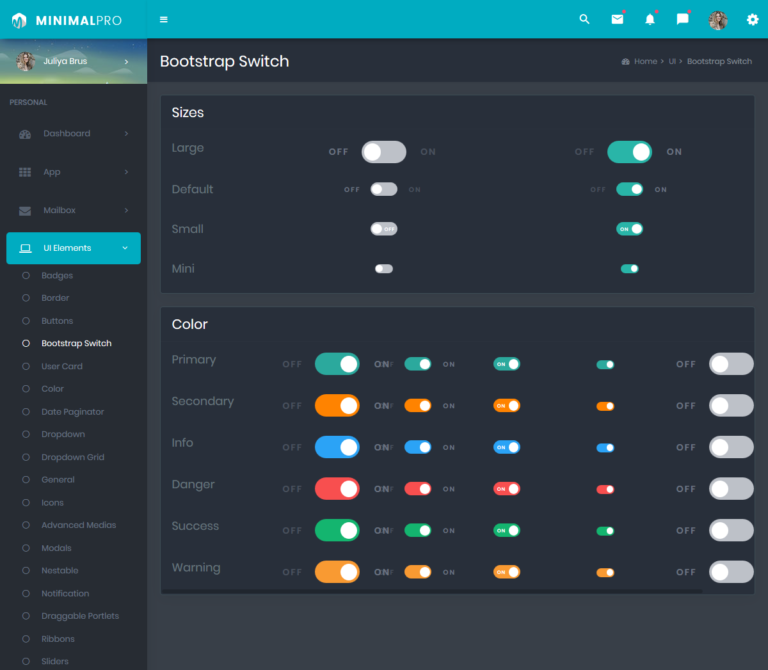
Task: Expand the Dashboard menu chevron
Action: click(x=126, y=134)
